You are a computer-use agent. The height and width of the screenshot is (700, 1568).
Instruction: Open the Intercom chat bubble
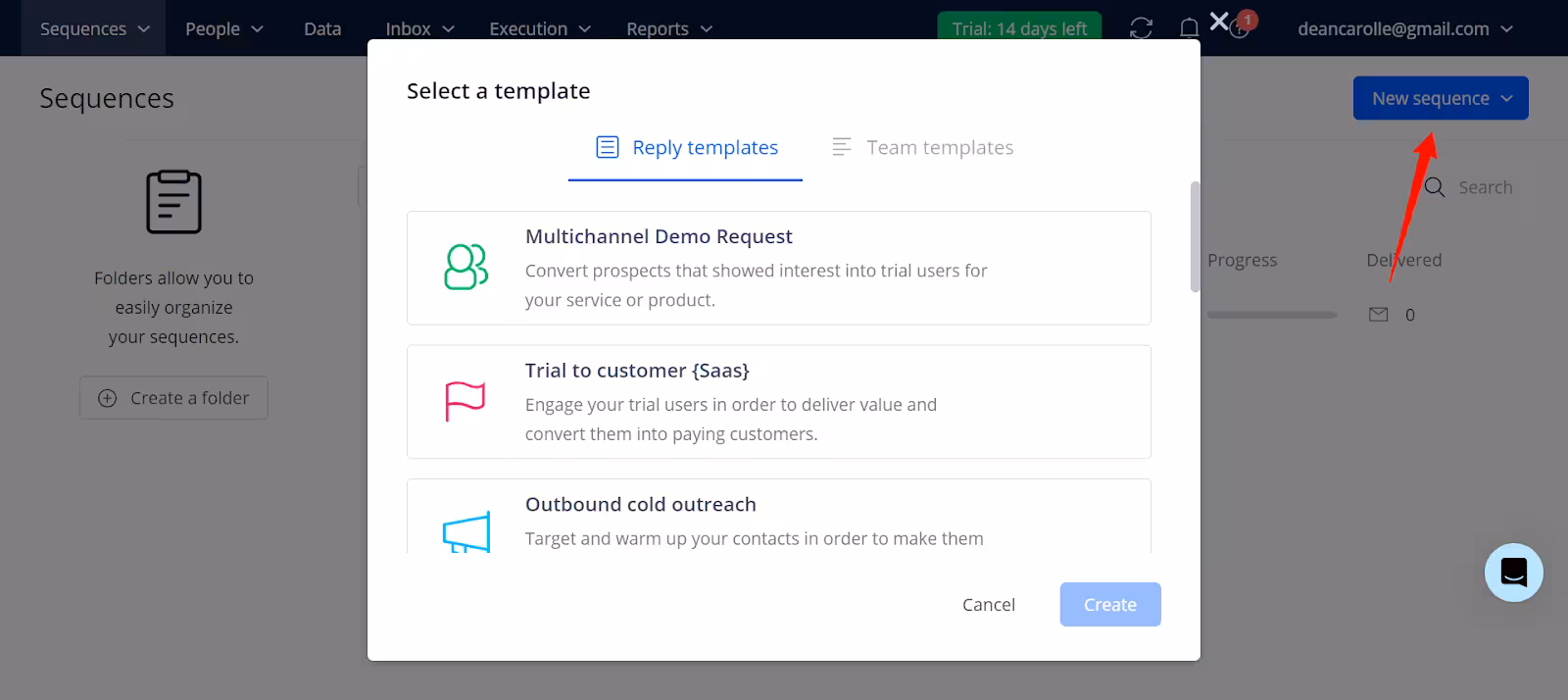click(1513, 573)
